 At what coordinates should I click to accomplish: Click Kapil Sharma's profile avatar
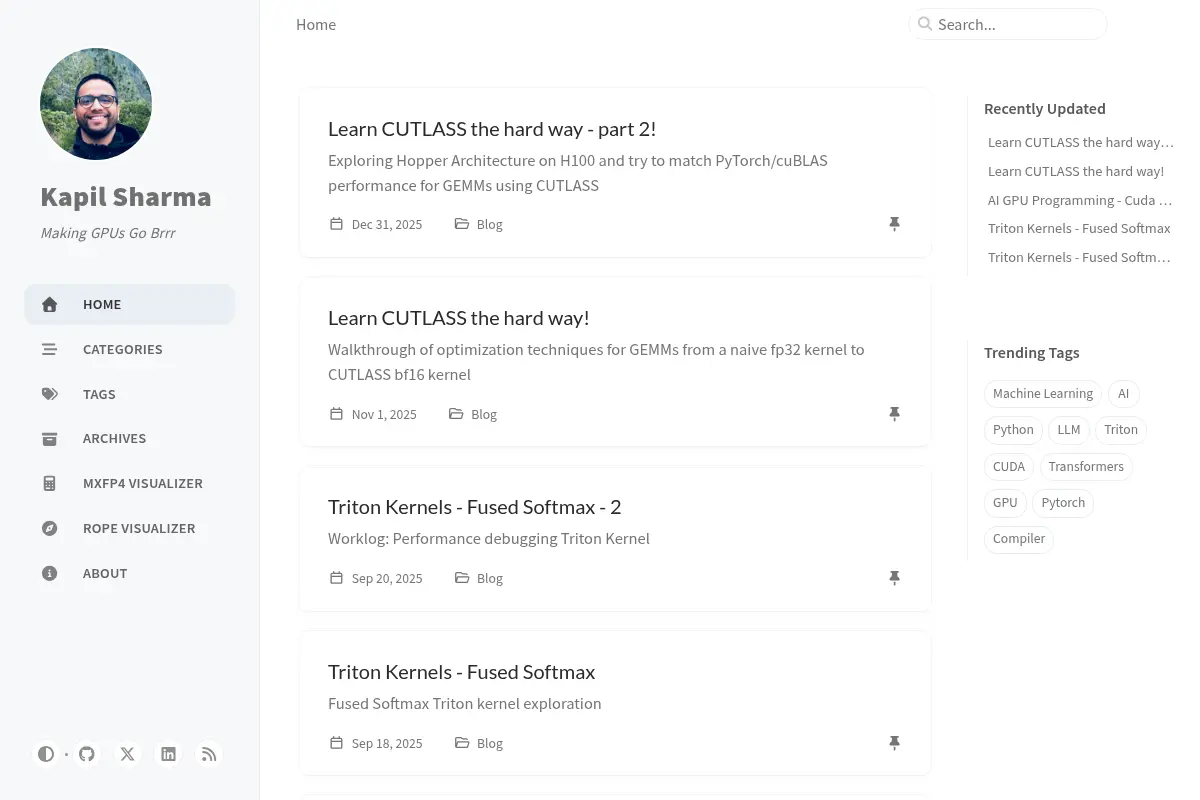pyautogui.click(x=96, y=104)
